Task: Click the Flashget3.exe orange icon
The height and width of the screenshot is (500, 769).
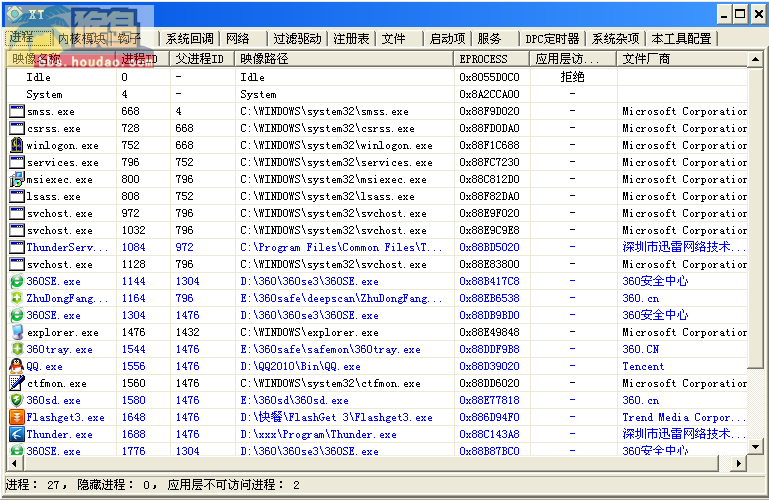Action: click(x=17, y=417)
